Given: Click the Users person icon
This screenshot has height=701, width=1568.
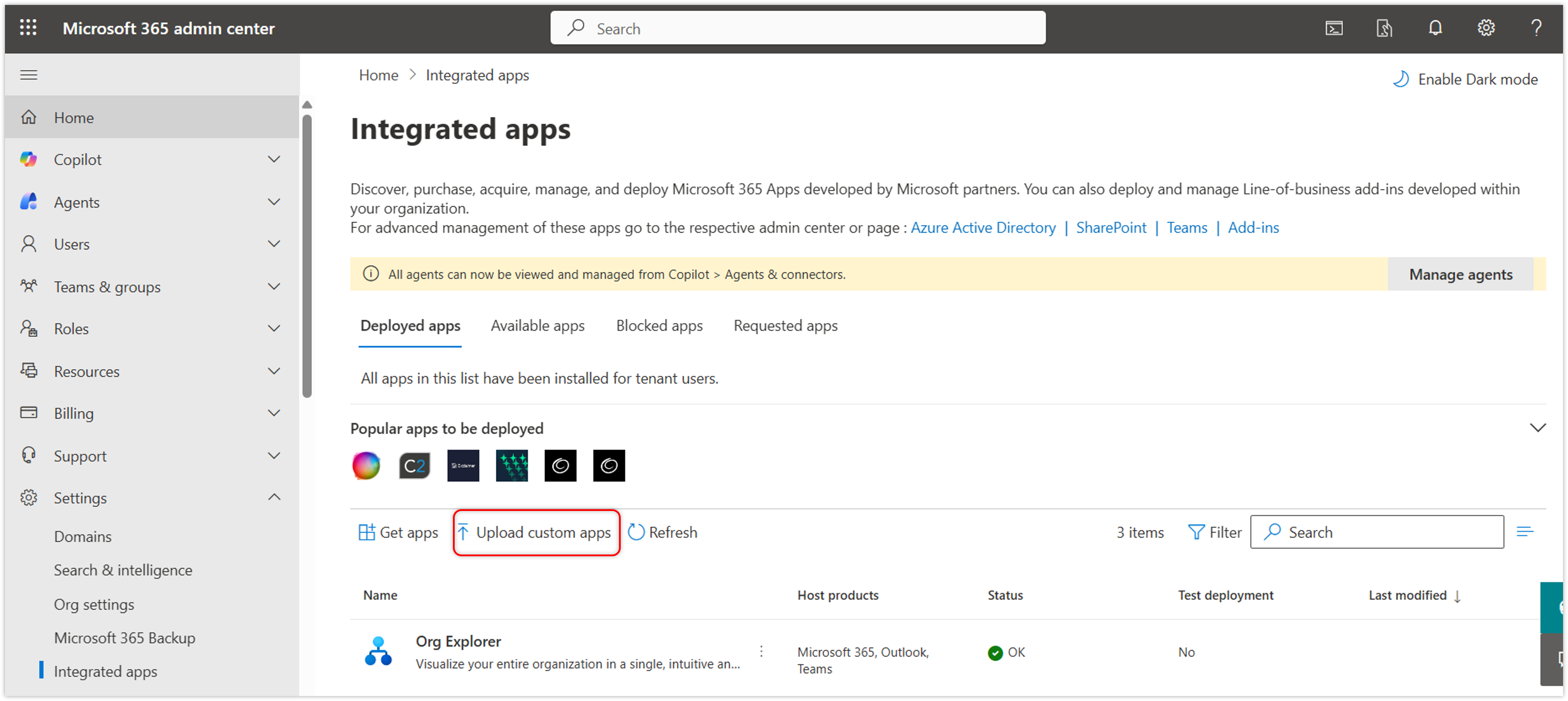Looking at the screenshot, I should point(29,244).
